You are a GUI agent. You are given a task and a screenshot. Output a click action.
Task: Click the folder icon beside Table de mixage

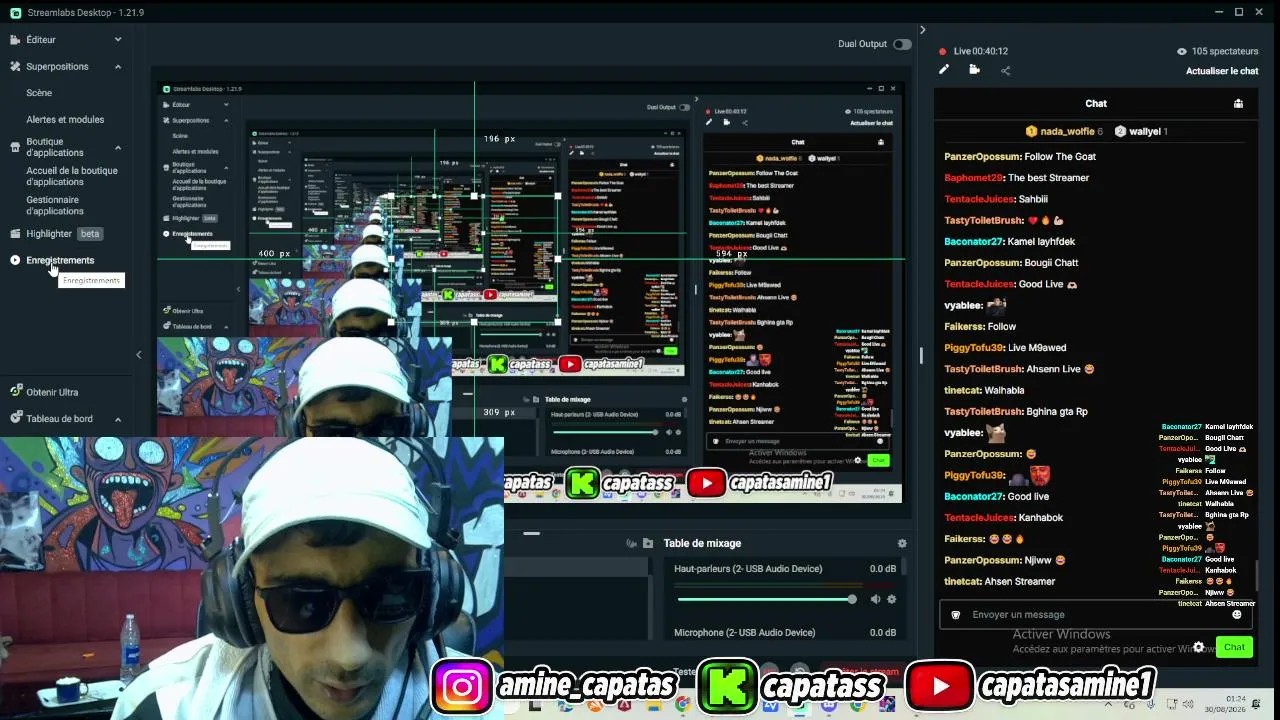(x=648, y=543)
